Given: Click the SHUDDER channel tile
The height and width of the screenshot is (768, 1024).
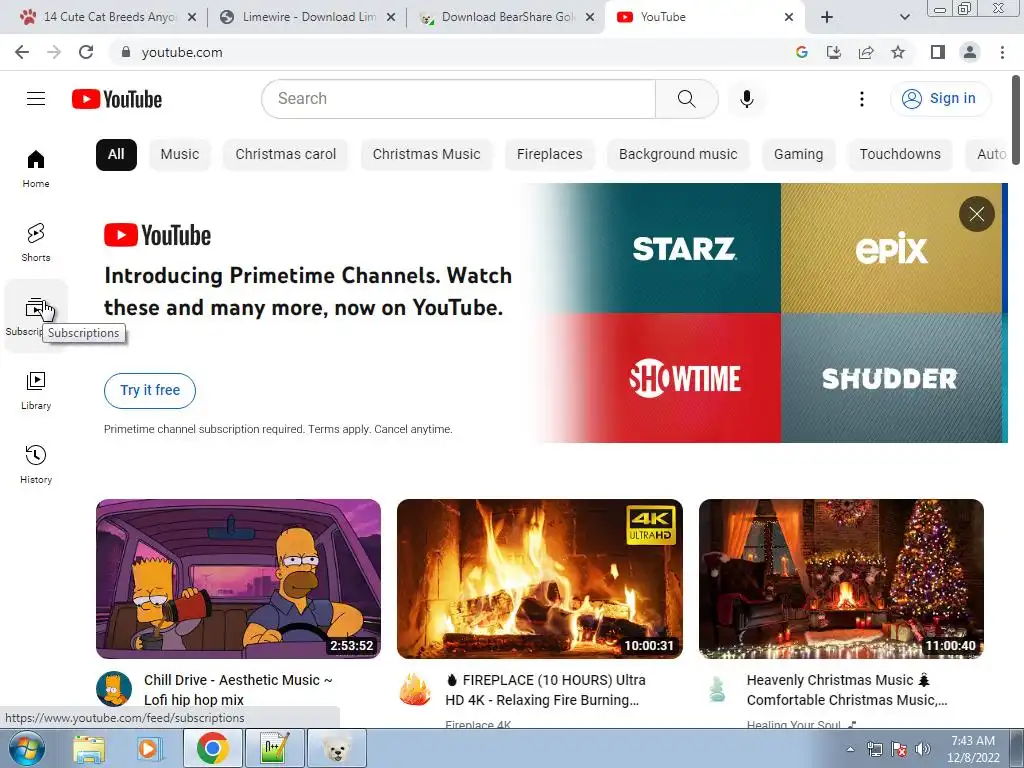Looking at the screenshot, I should coord(891,377).
